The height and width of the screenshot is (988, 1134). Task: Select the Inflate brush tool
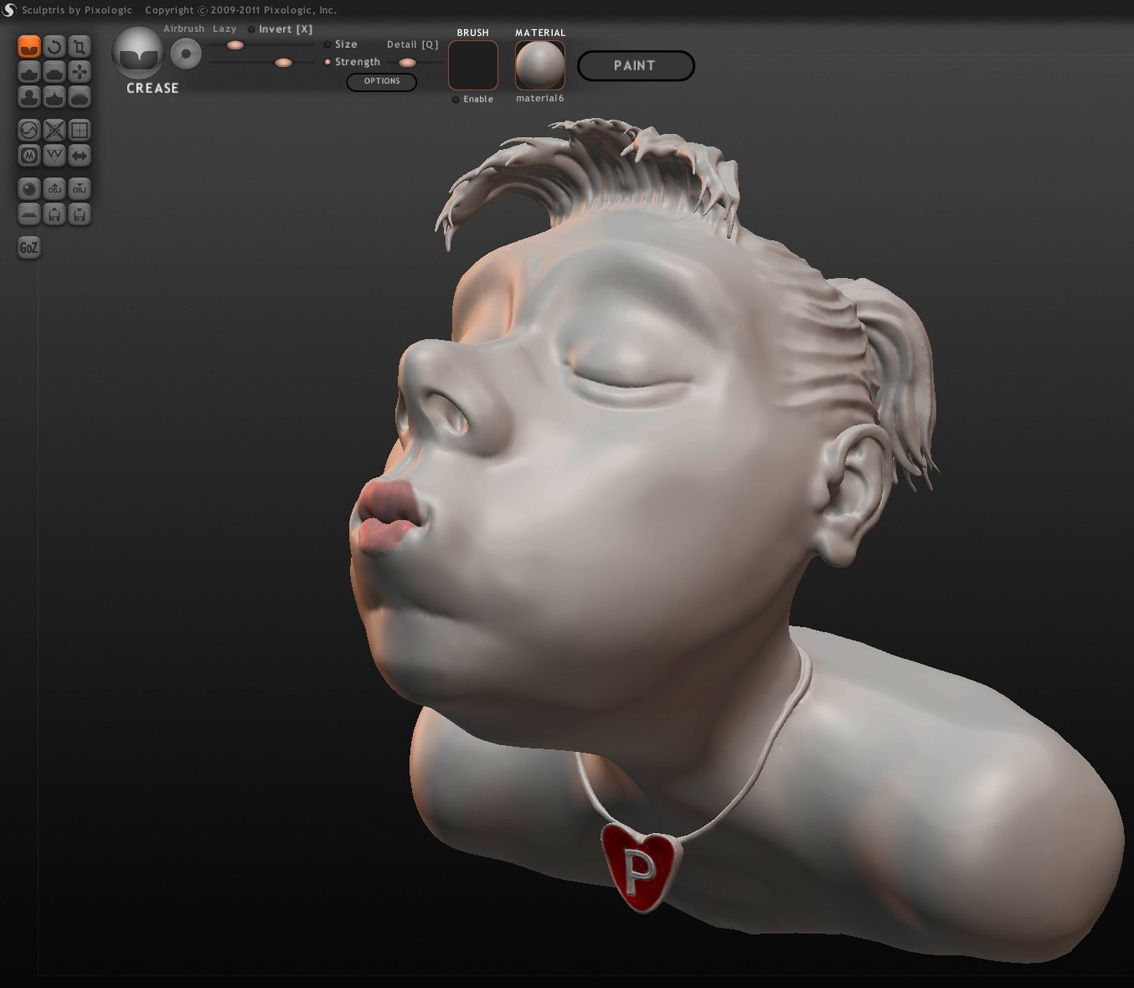coord(29,96)
